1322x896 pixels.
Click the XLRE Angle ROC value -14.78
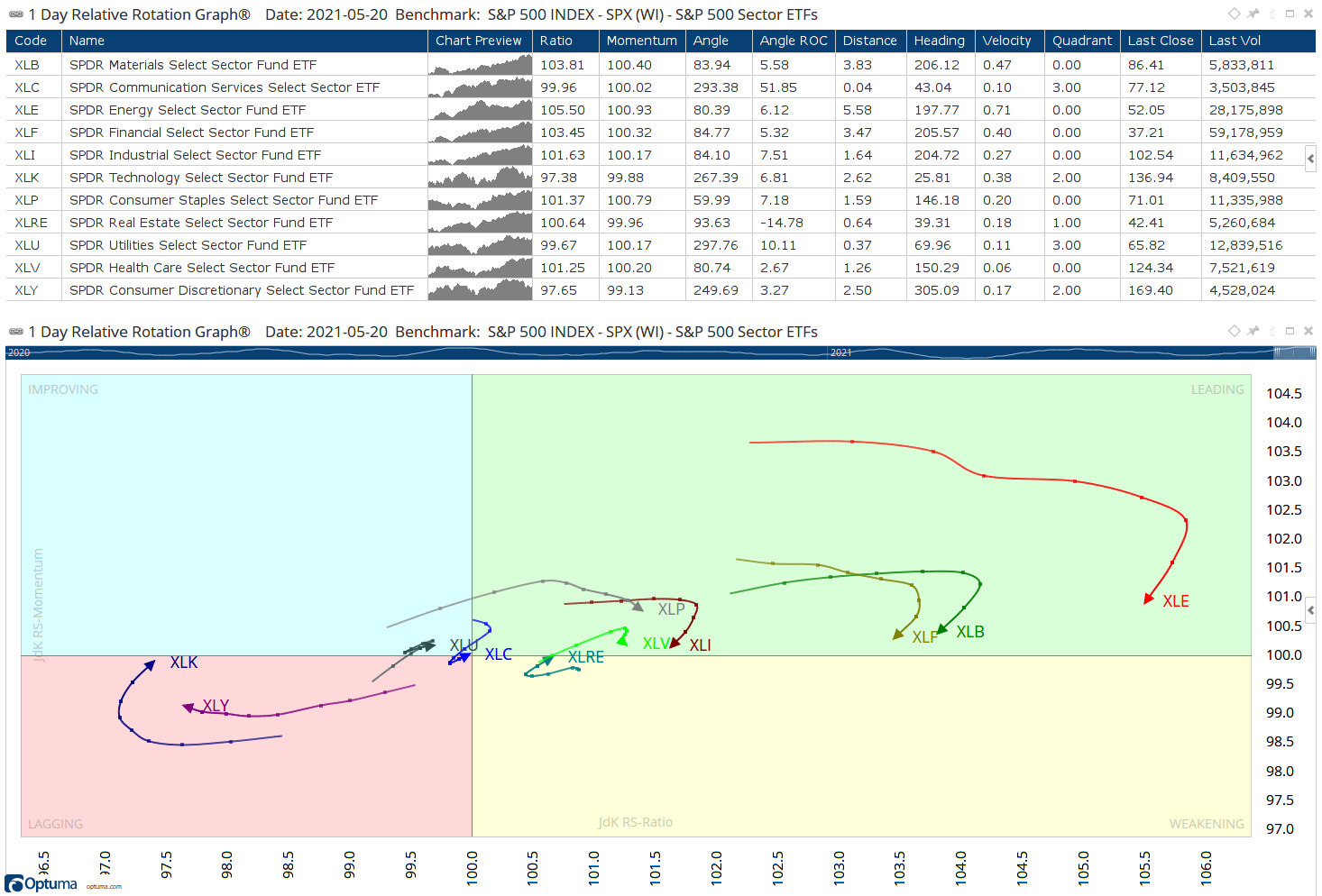pyautogui.click(x=782, y=223)
